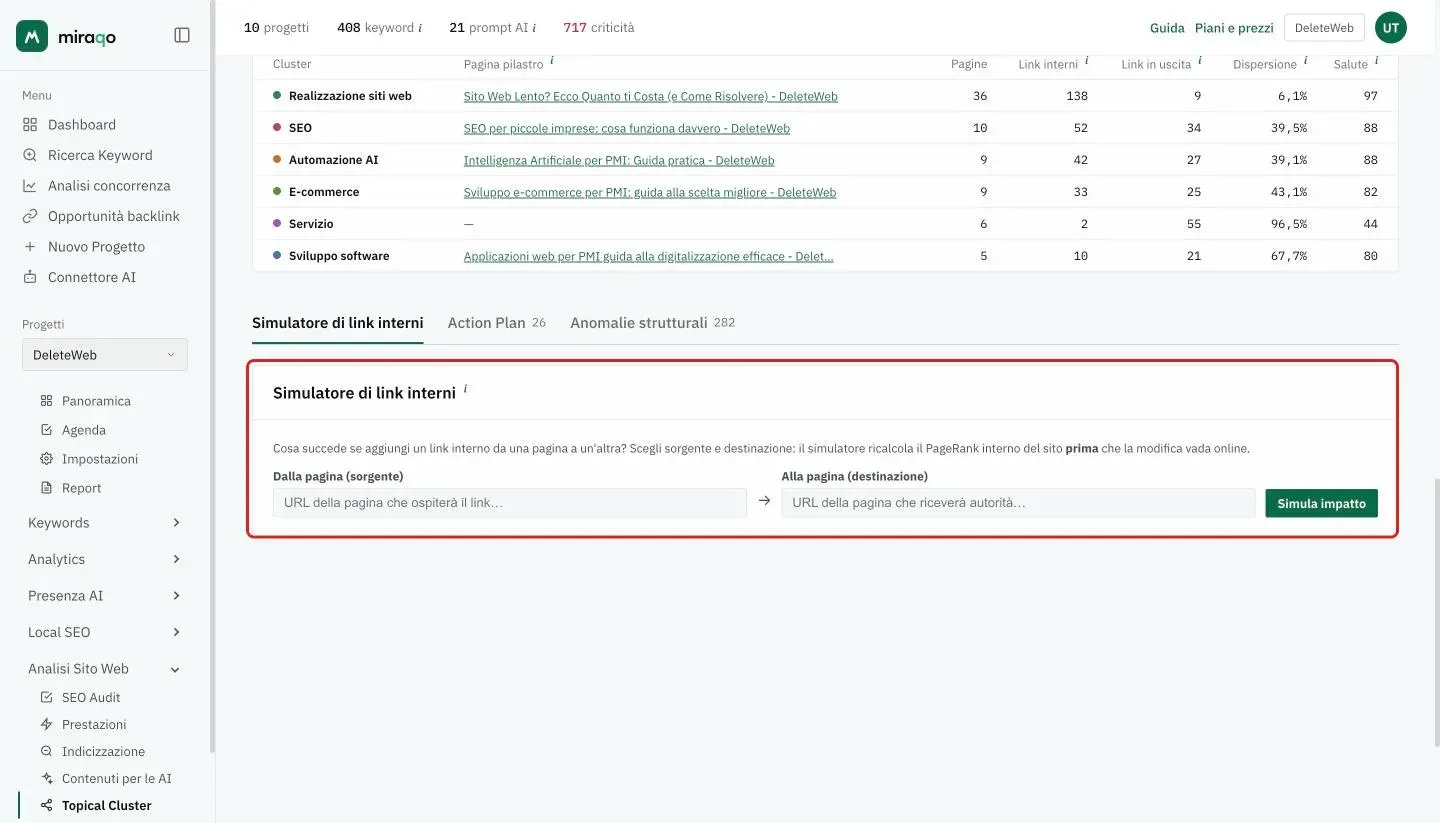
Task: Click the Analisi concorrenza chart icon
Action: (x=30, y=186)
